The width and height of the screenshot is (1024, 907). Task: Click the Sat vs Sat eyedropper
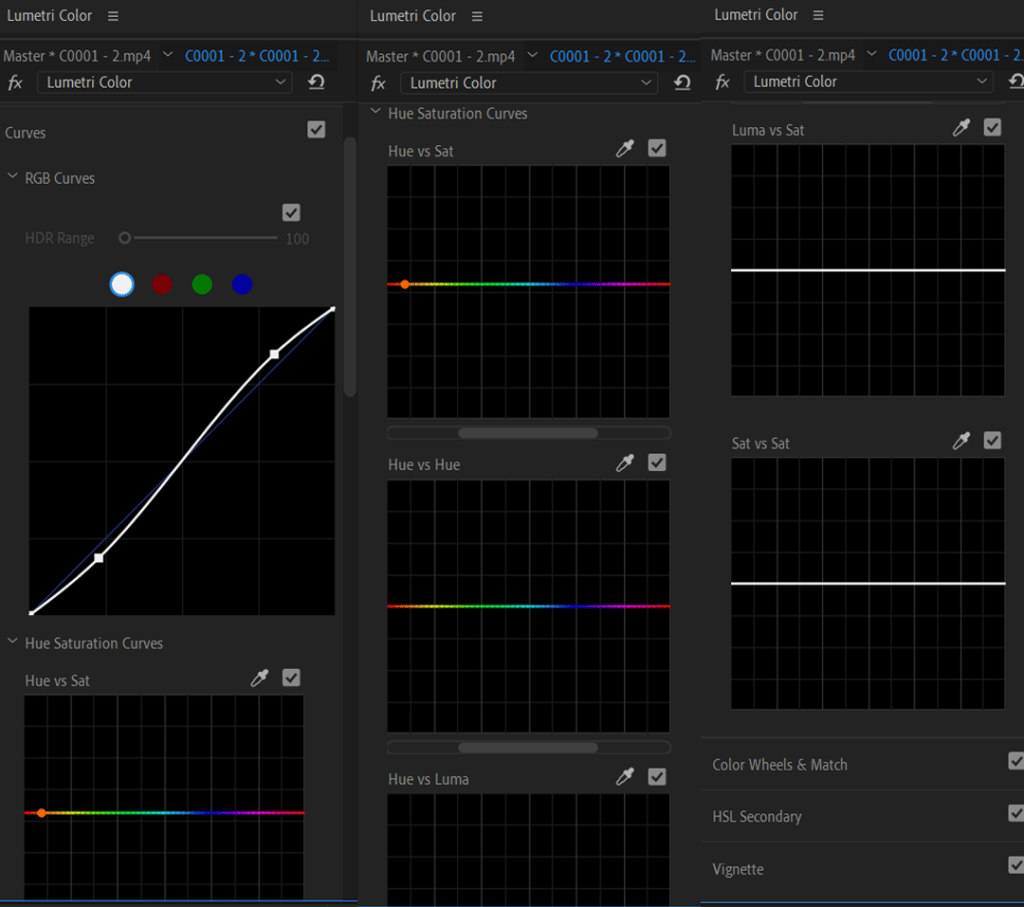click(961, 441)
